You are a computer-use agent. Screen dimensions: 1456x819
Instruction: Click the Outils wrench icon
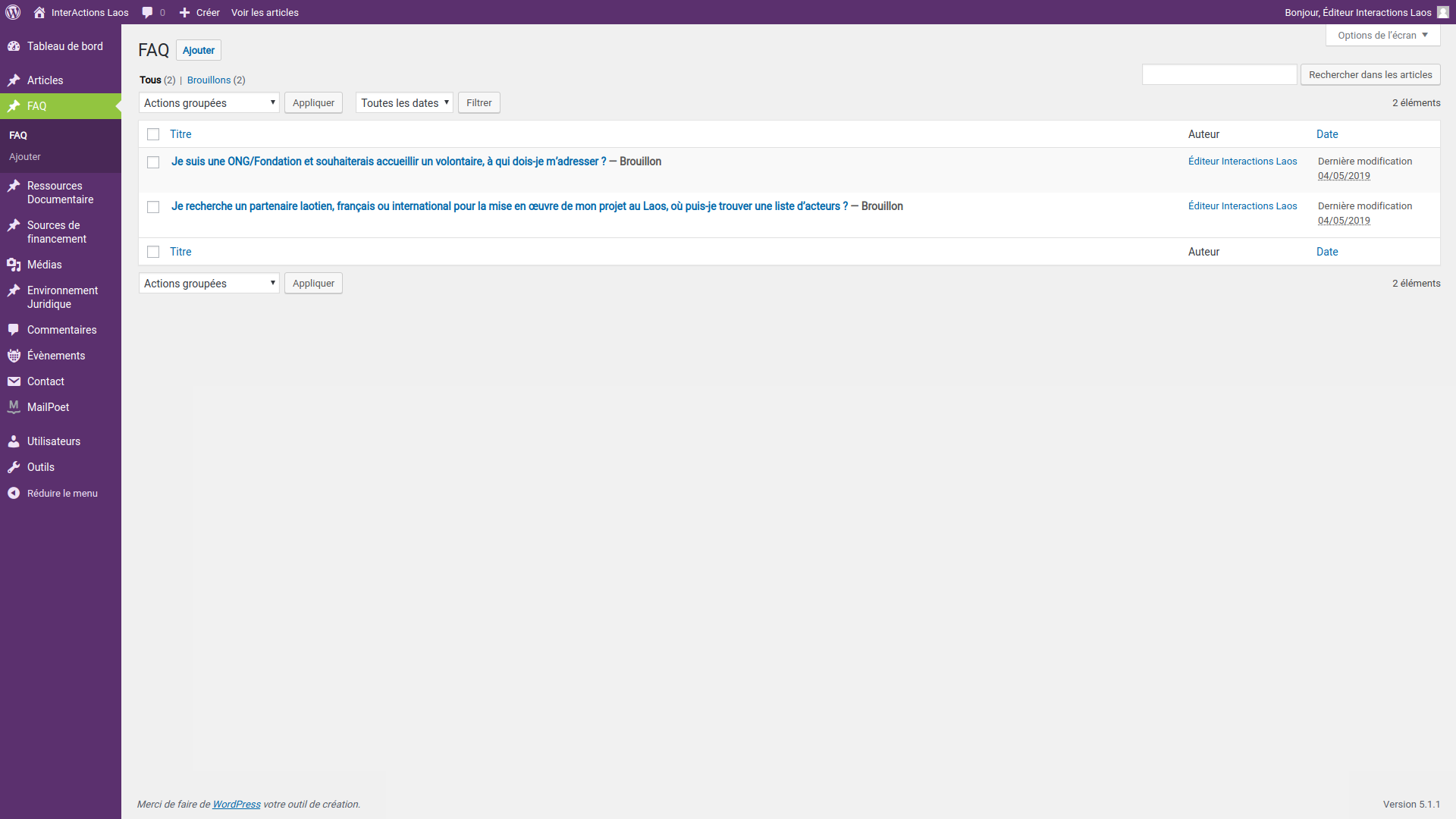click(x=14, y=467)
